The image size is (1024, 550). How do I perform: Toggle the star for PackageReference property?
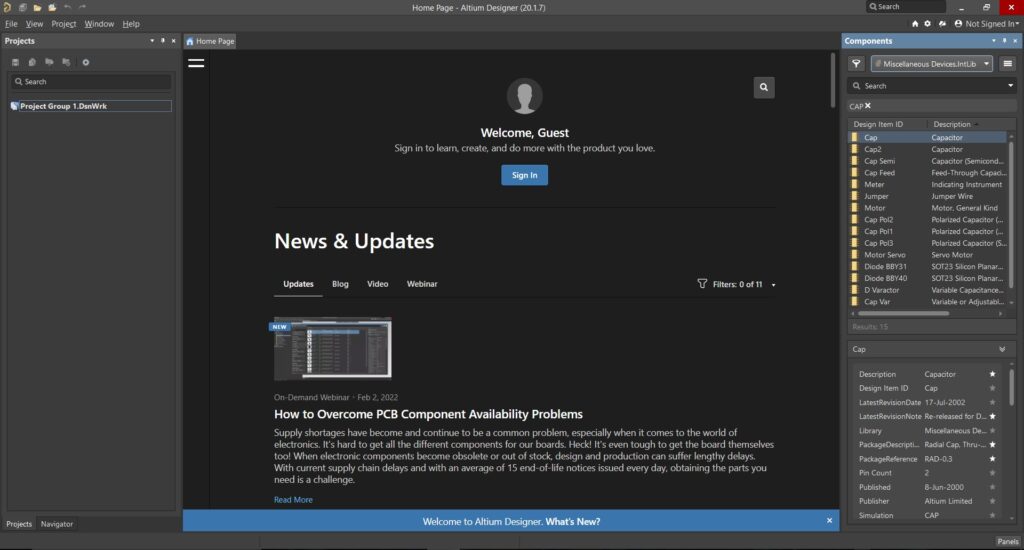992,459
